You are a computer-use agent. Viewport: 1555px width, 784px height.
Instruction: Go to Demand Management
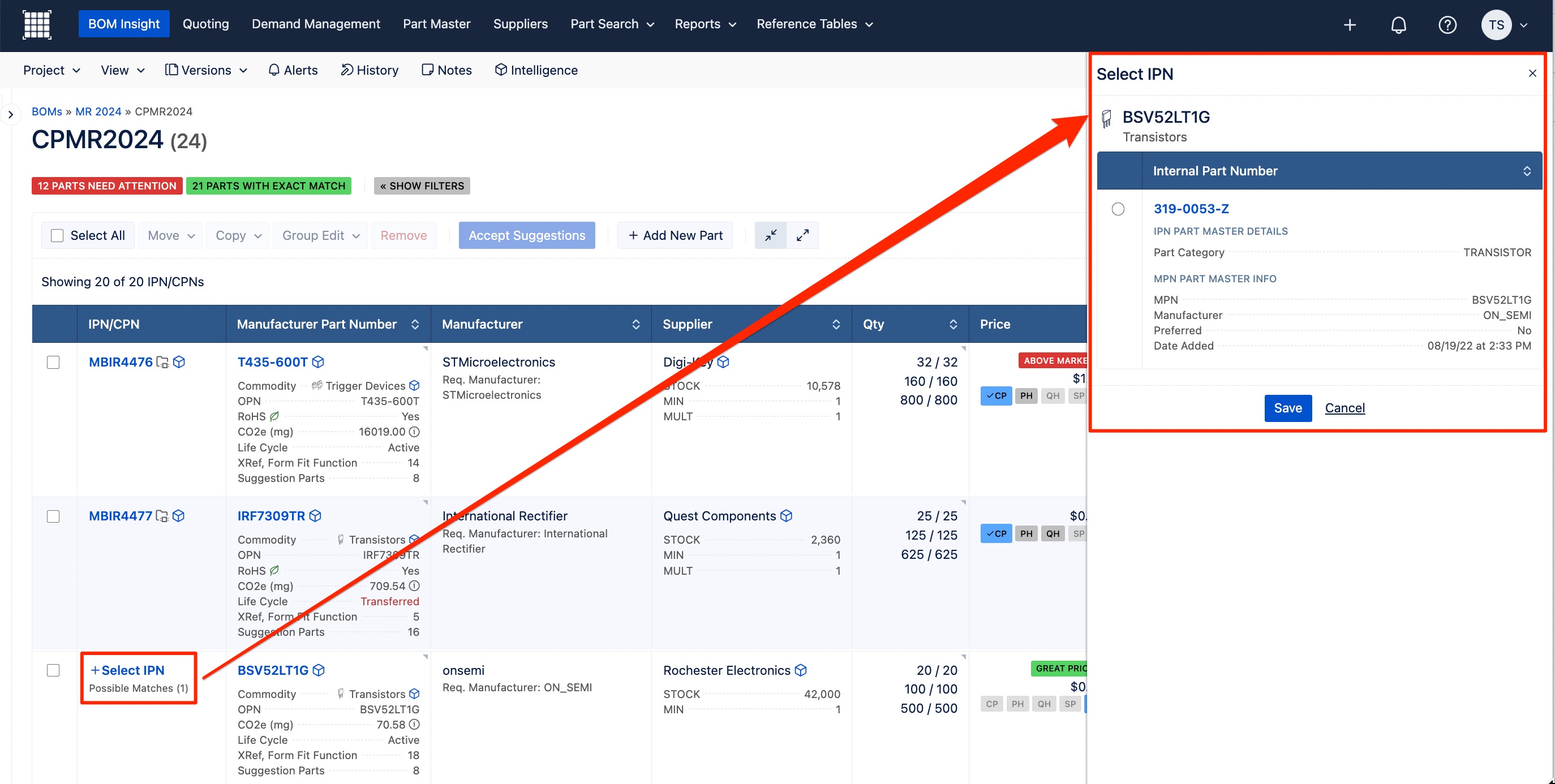click(x=316, y=24)
